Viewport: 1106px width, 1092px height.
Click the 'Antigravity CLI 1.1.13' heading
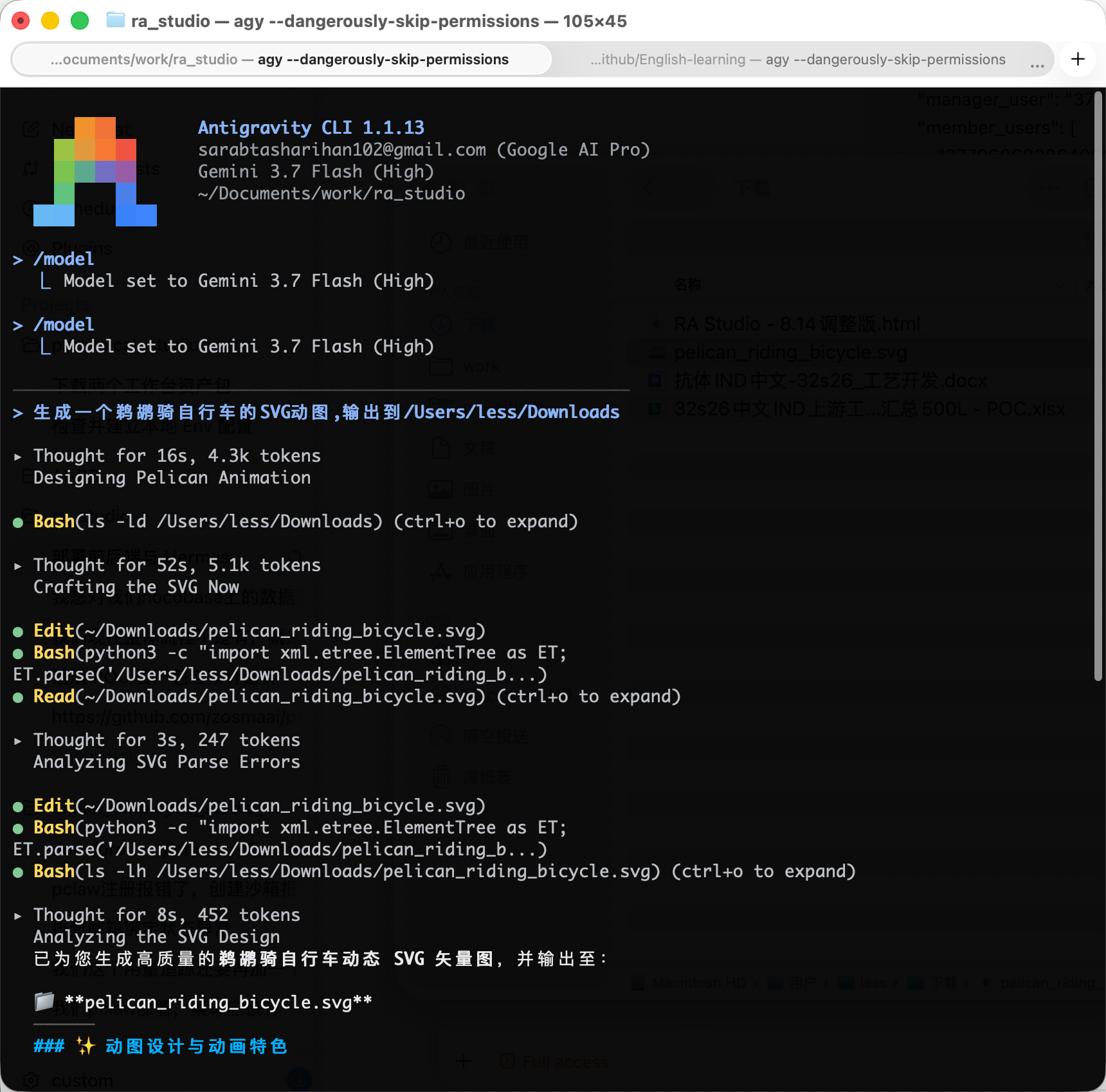(311, 127)
